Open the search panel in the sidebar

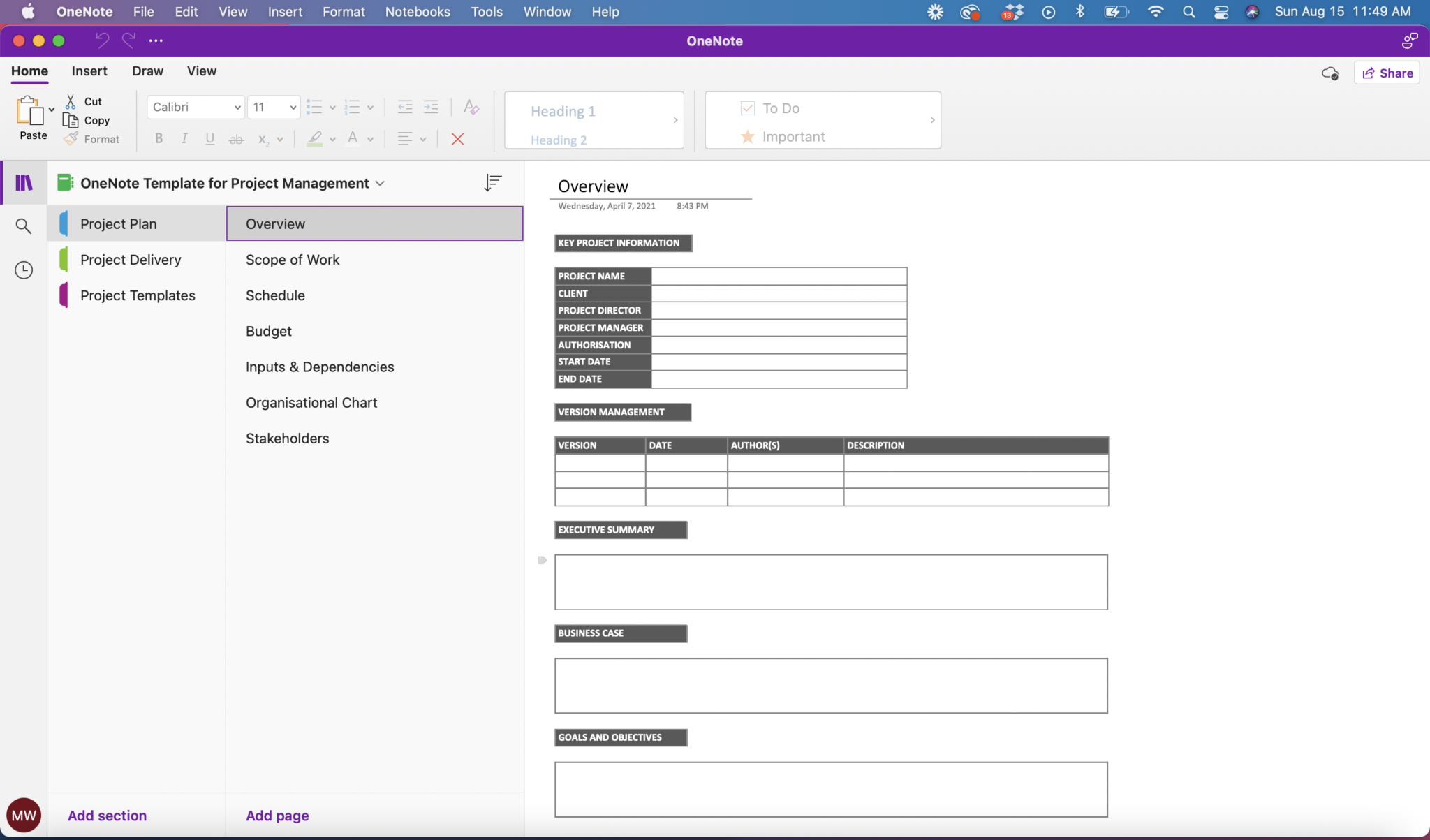pos(23,226)
